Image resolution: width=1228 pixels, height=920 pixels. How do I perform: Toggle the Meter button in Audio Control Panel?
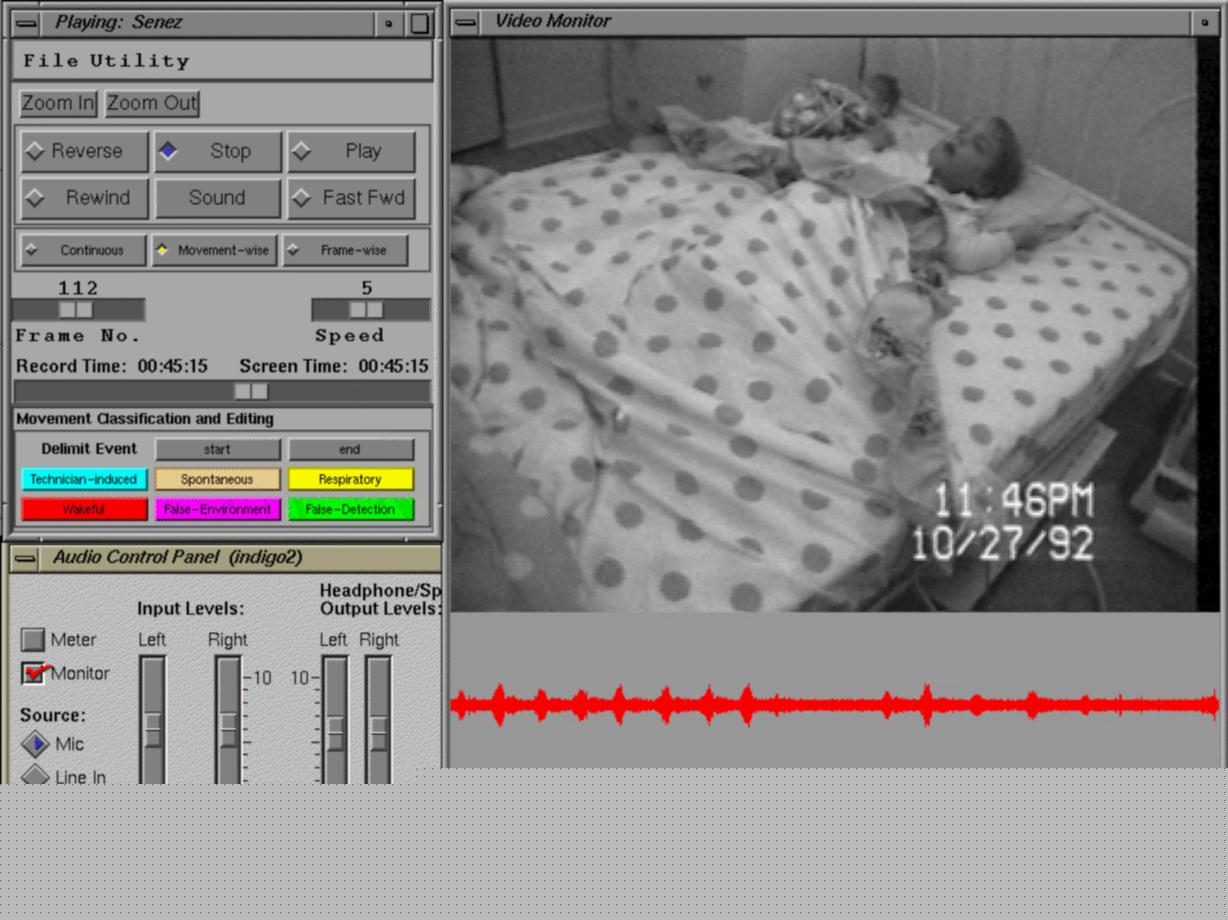[x=33, y=639]
